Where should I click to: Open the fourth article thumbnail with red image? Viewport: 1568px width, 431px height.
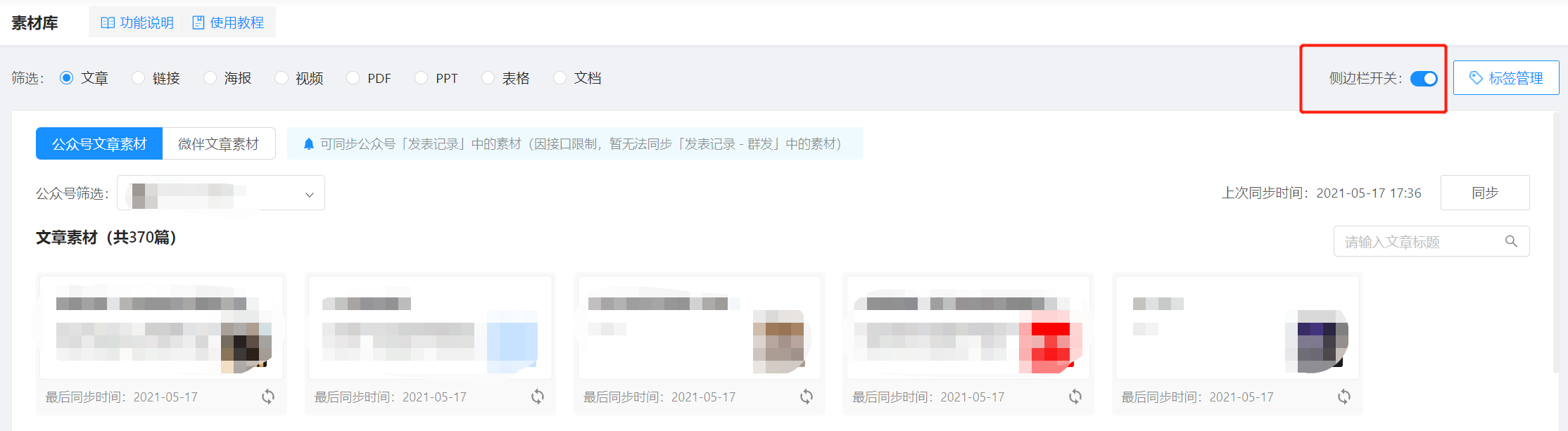pyautogui.click(x=1050, y=342)
